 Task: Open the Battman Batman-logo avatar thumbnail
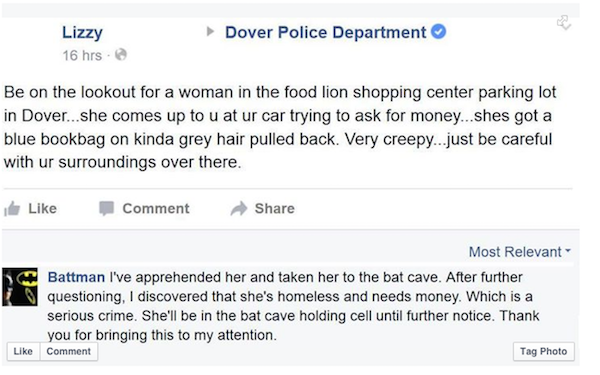click(x=20, y=287)
